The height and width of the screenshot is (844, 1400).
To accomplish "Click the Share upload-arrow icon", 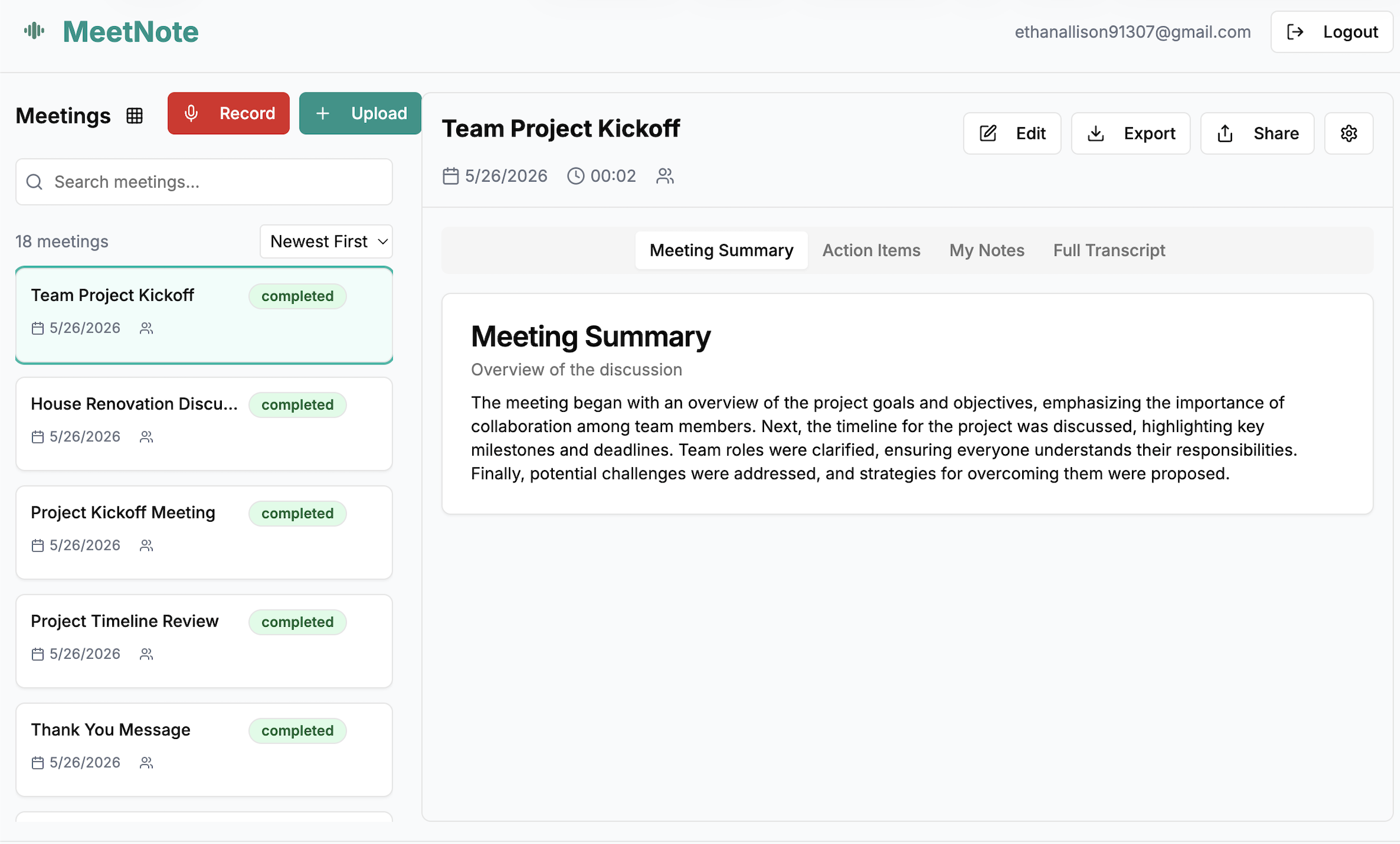I will click(1226, 134).
